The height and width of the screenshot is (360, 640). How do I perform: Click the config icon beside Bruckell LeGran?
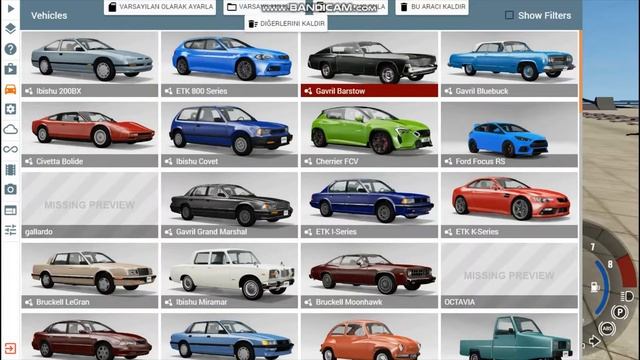29,302
